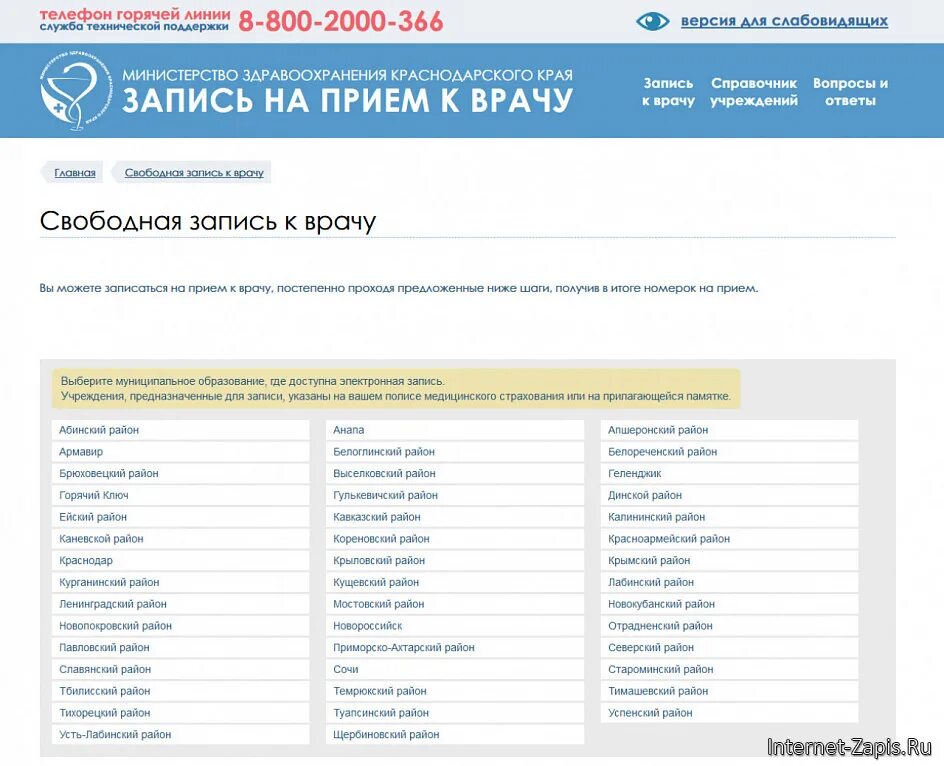
Task: Select 'Белореченский район'
Action: tap(730, 452)
